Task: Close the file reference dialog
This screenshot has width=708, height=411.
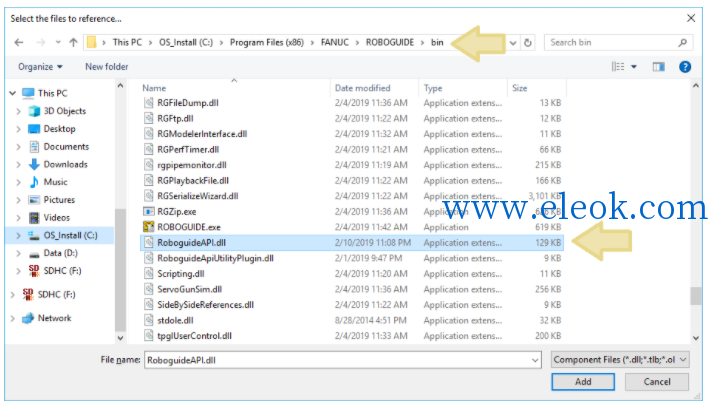Action: [691, 18]
